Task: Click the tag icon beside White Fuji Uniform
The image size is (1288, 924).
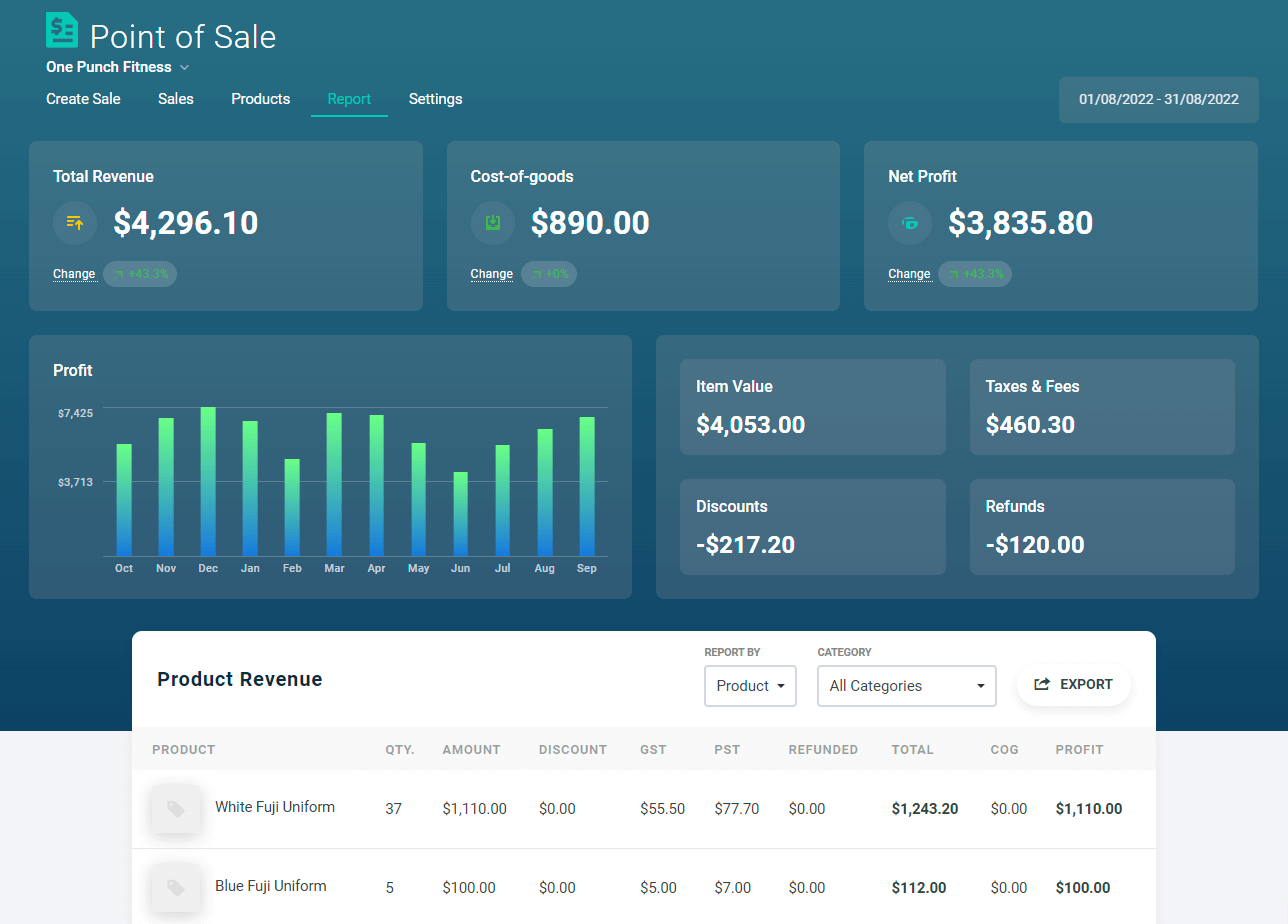Action: tap(176, 809)
